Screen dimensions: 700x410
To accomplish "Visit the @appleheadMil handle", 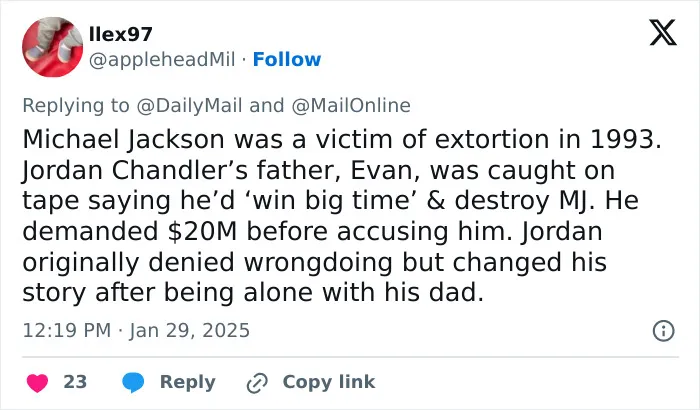I will click(162, 59).
